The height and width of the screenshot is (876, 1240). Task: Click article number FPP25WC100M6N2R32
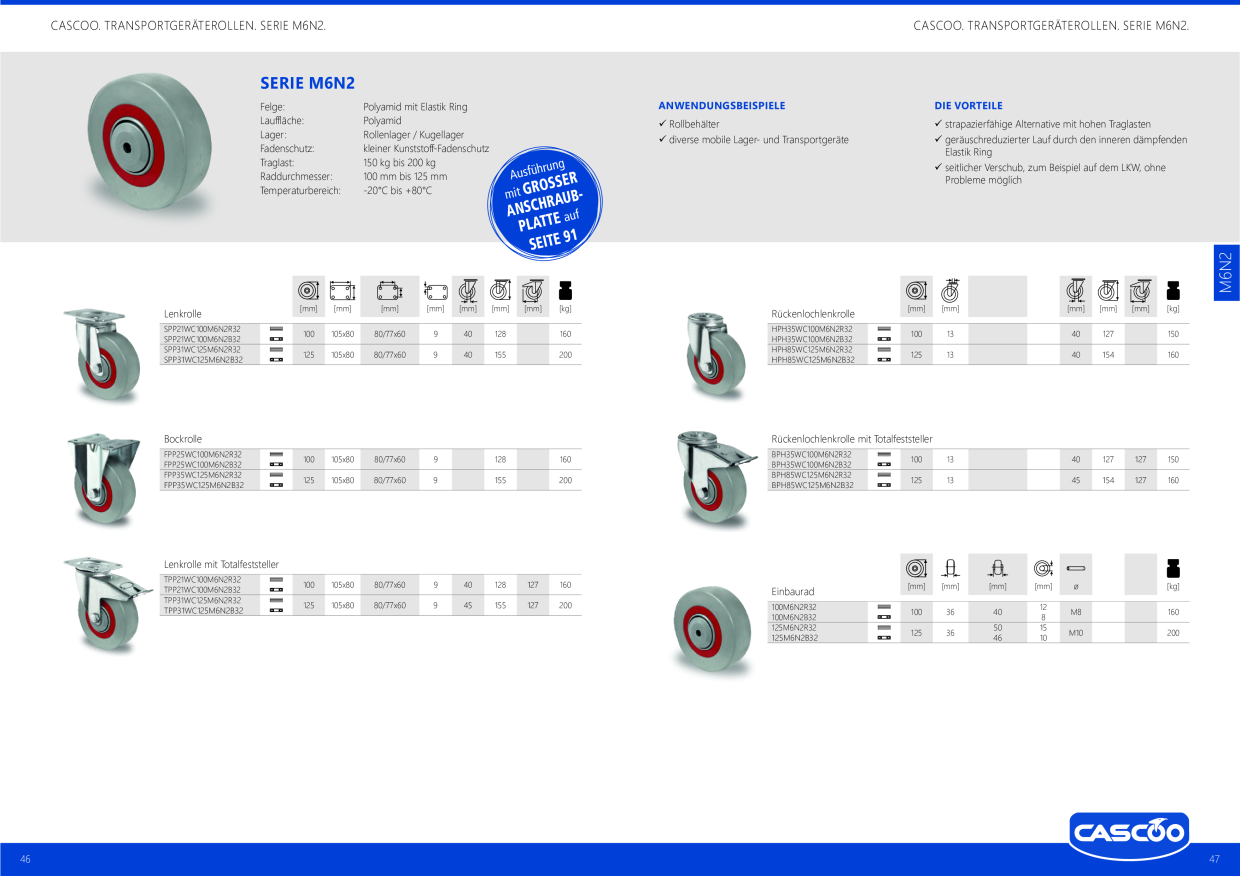point(202,454)
